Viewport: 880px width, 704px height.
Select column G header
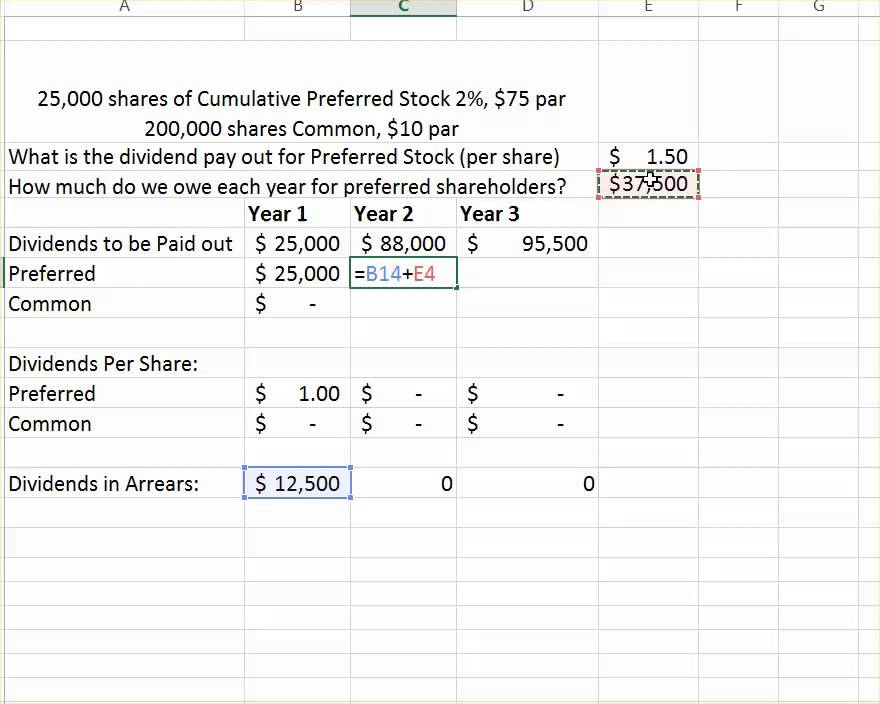[819, 7]
